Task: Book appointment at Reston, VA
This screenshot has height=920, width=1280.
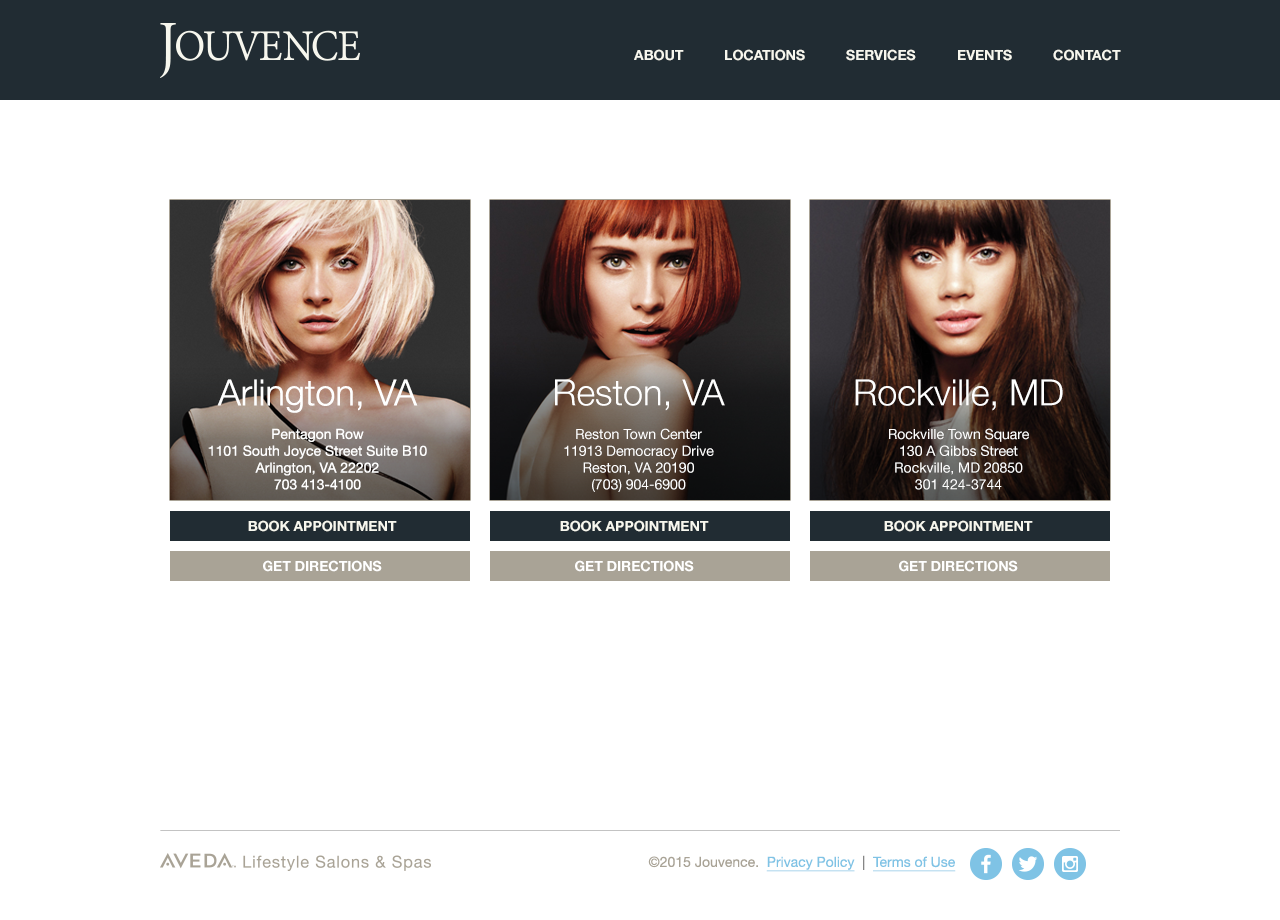Action: tap(640, 526)
